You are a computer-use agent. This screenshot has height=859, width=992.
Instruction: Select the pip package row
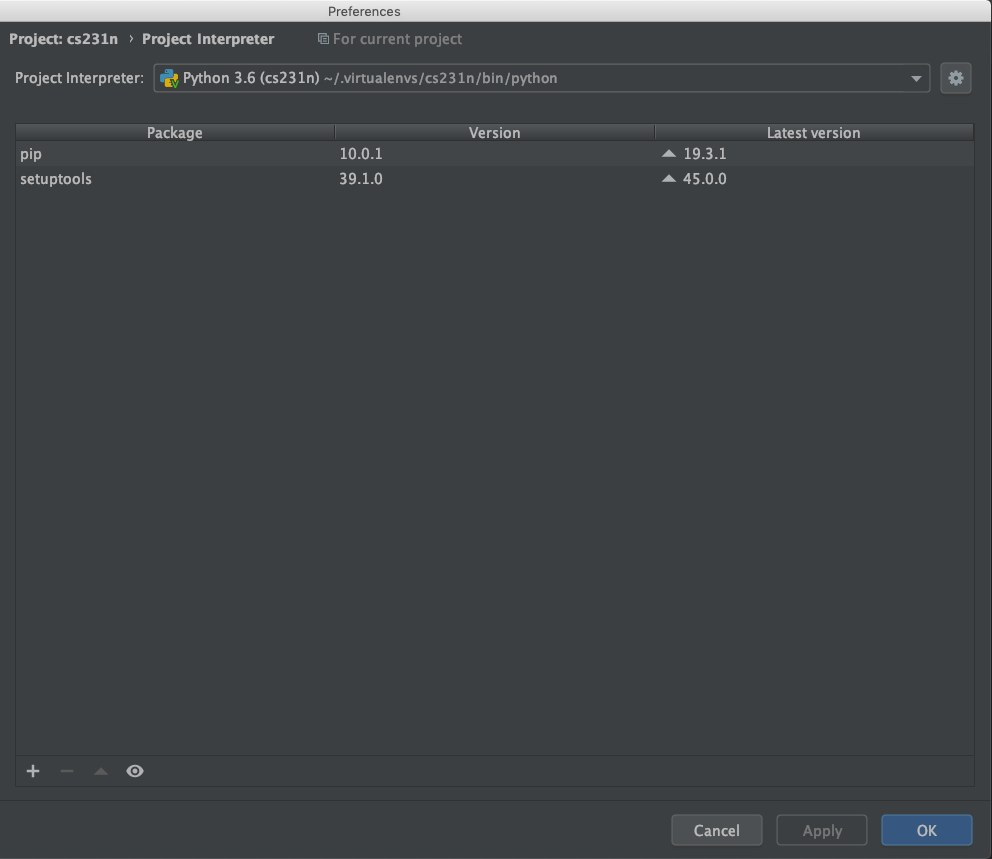(x=495, y=154)
